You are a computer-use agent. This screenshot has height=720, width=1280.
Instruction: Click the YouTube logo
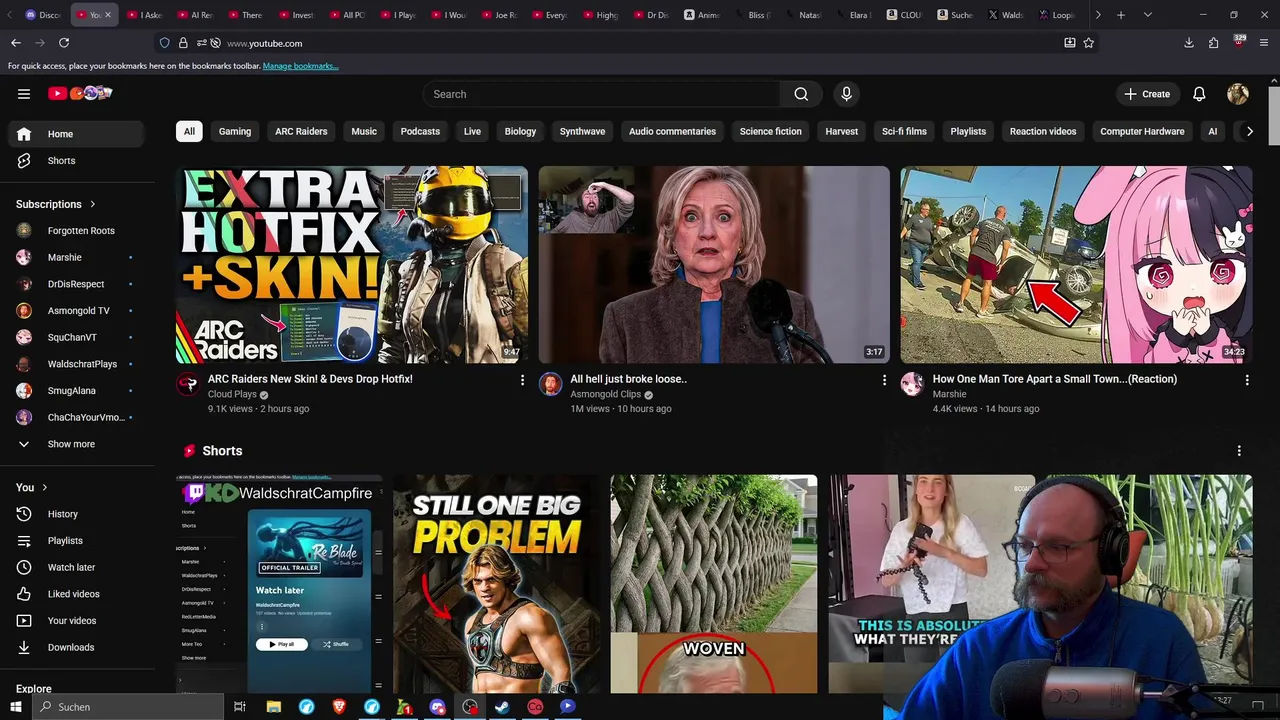click(79, 93)
